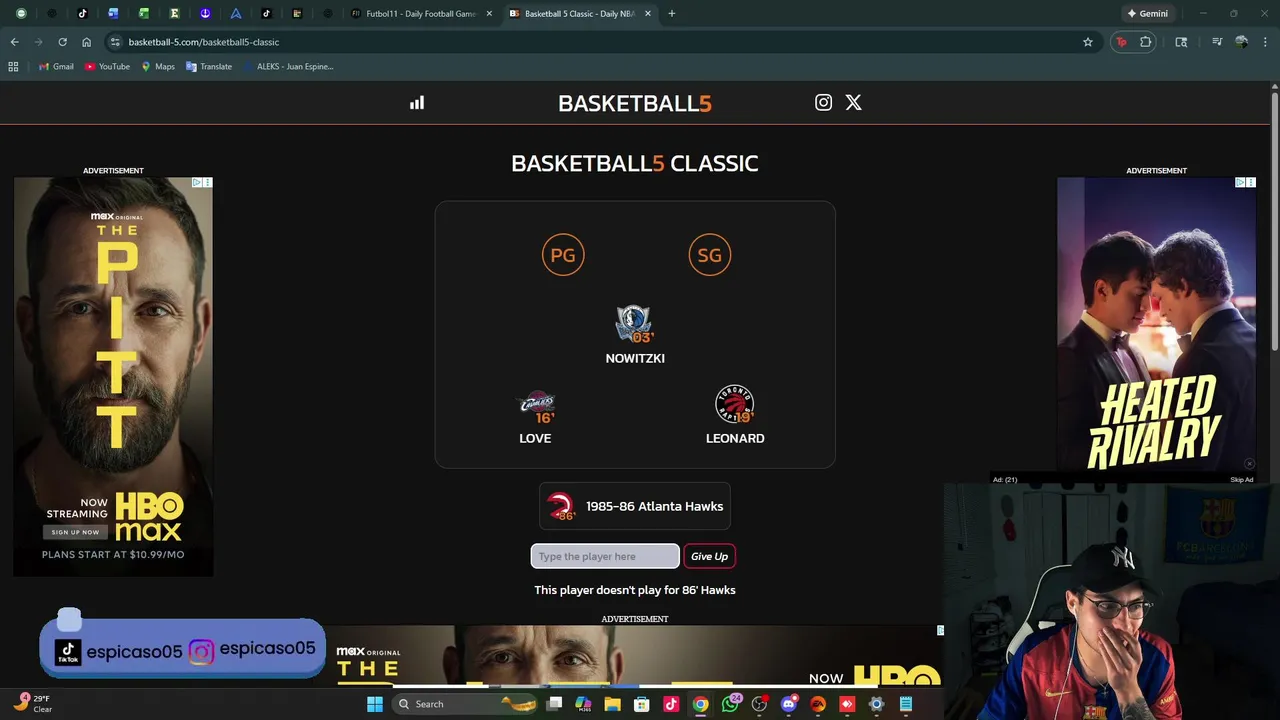The height and width of the screenshot is (720, 1280).
Task: Open the red Tp extension icon
Action: coord(1121,42)
